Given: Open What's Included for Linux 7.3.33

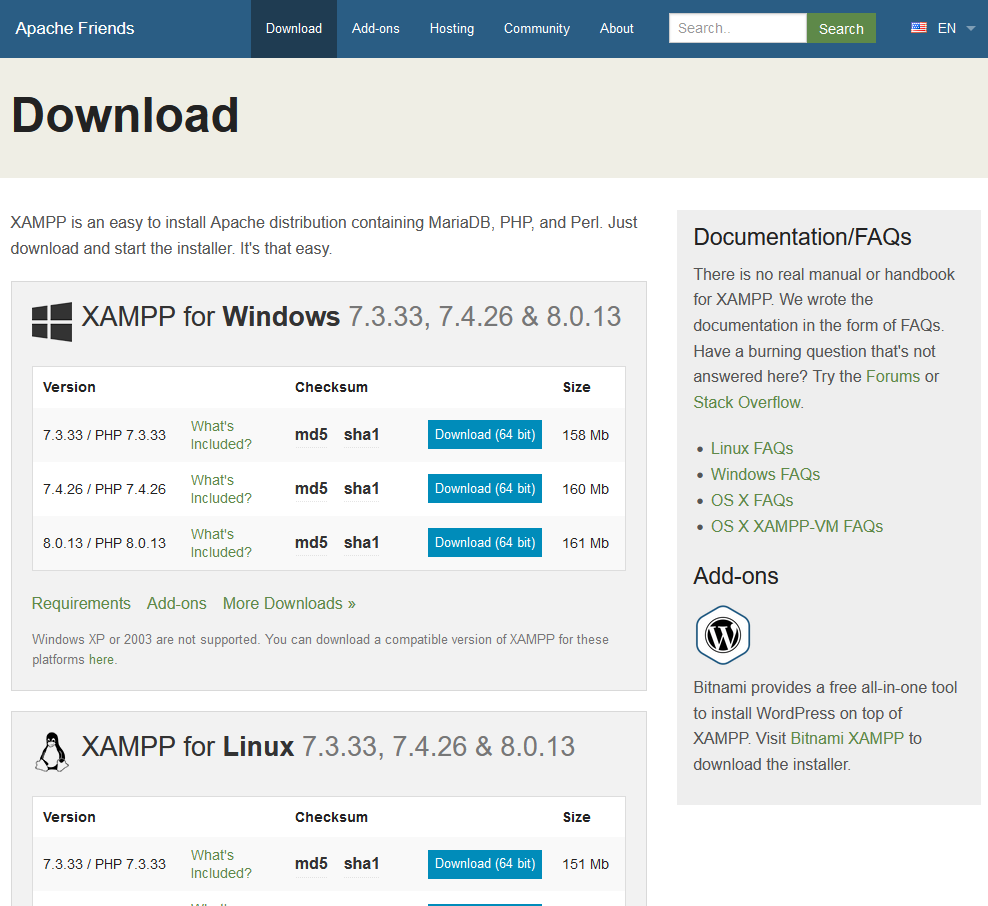Looking at the screenshot, I should (x=221, y=864).
